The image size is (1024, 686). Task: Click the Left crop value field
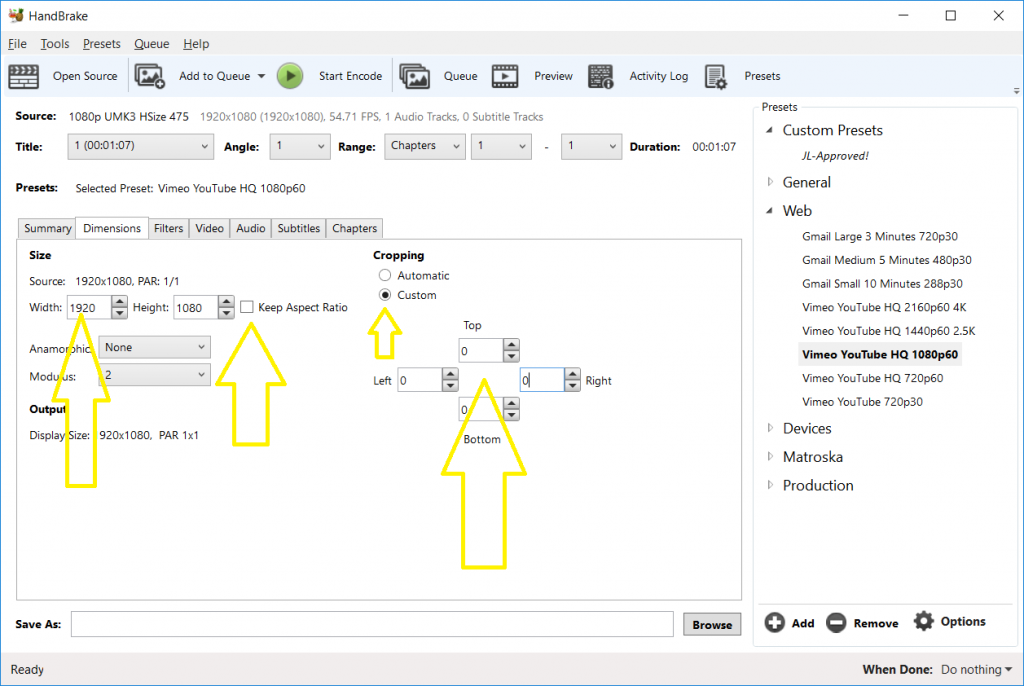(420, 380)
